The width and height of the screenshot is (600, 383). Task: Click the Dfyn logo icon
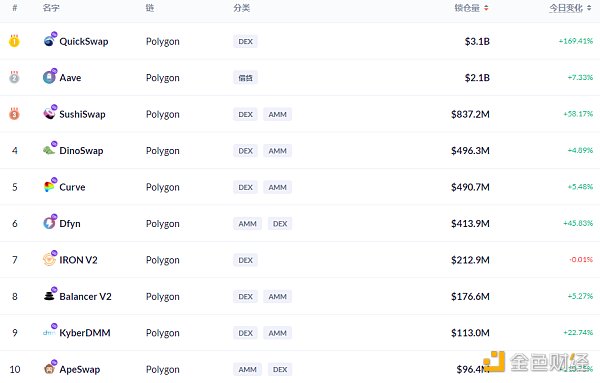click(49, 223)
